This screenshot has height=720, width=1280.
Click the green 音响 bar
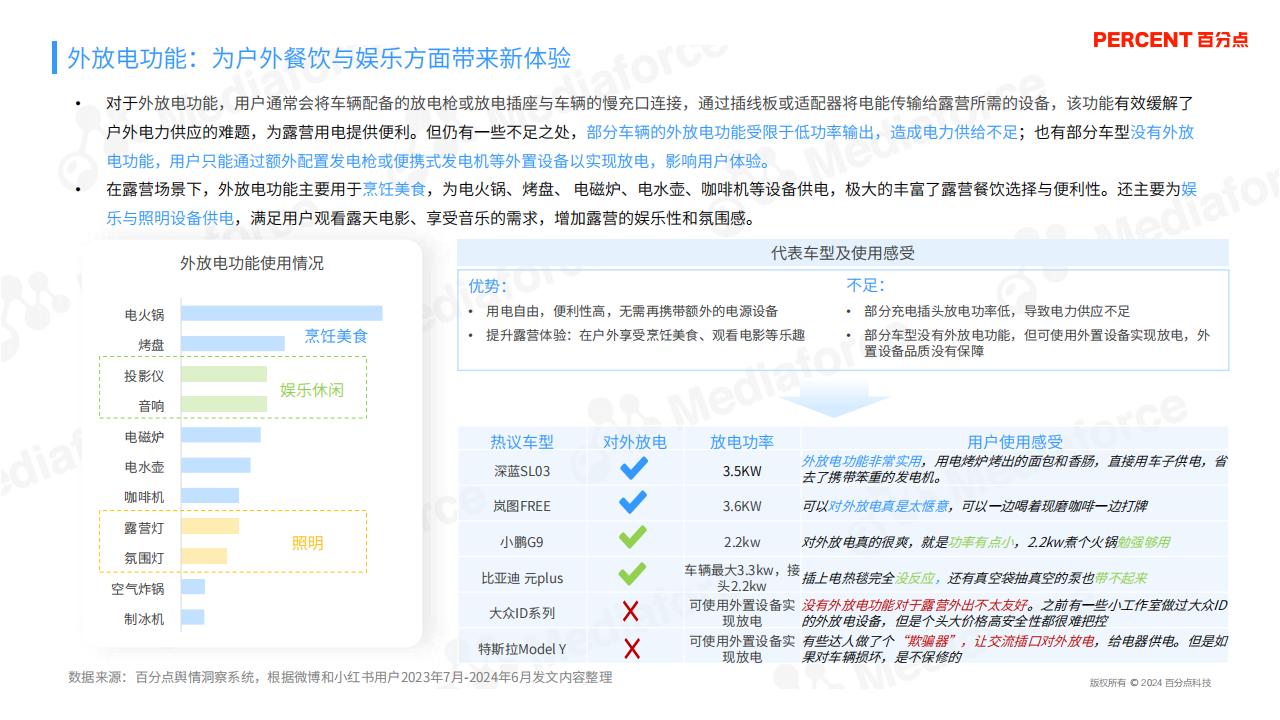tap(223, 404)
